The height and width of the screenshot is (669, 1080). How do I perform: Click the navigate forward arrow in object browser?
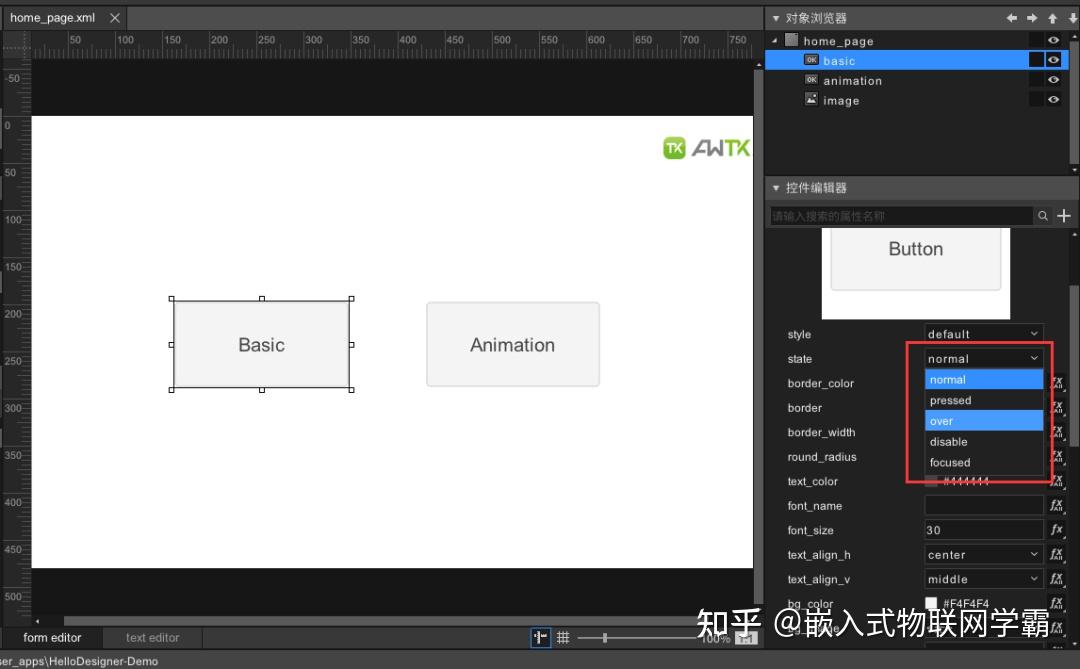tap(1030, 17)
